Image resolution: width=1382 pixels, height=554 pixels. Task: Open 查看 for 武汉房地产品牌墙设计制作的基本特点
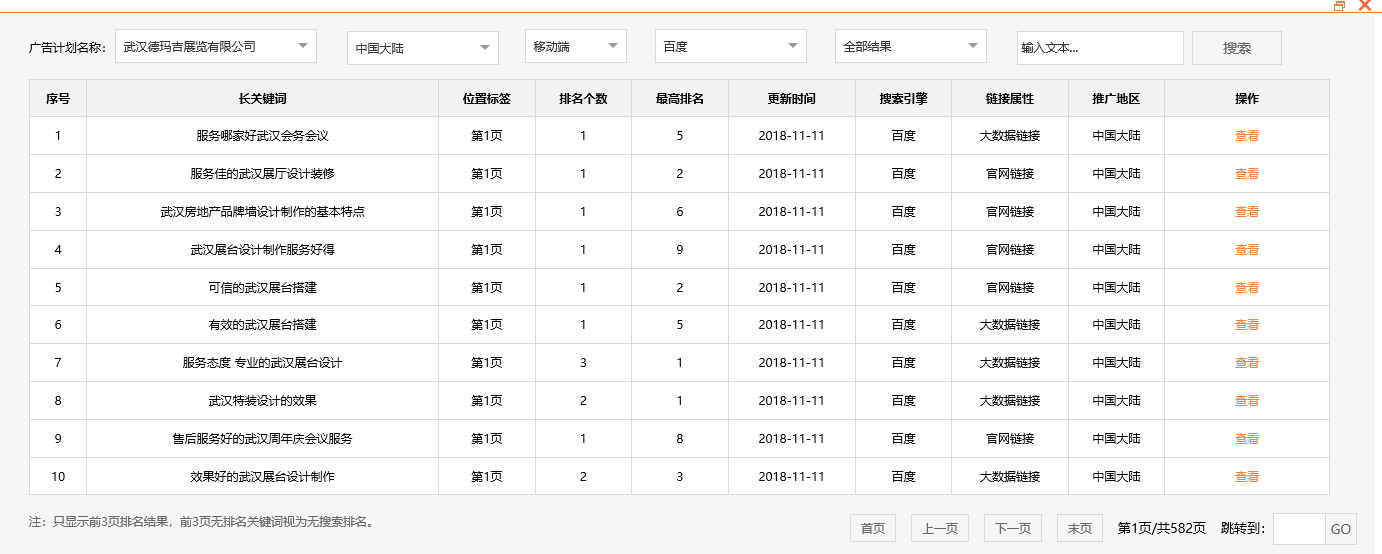[x=1247, y=212]
